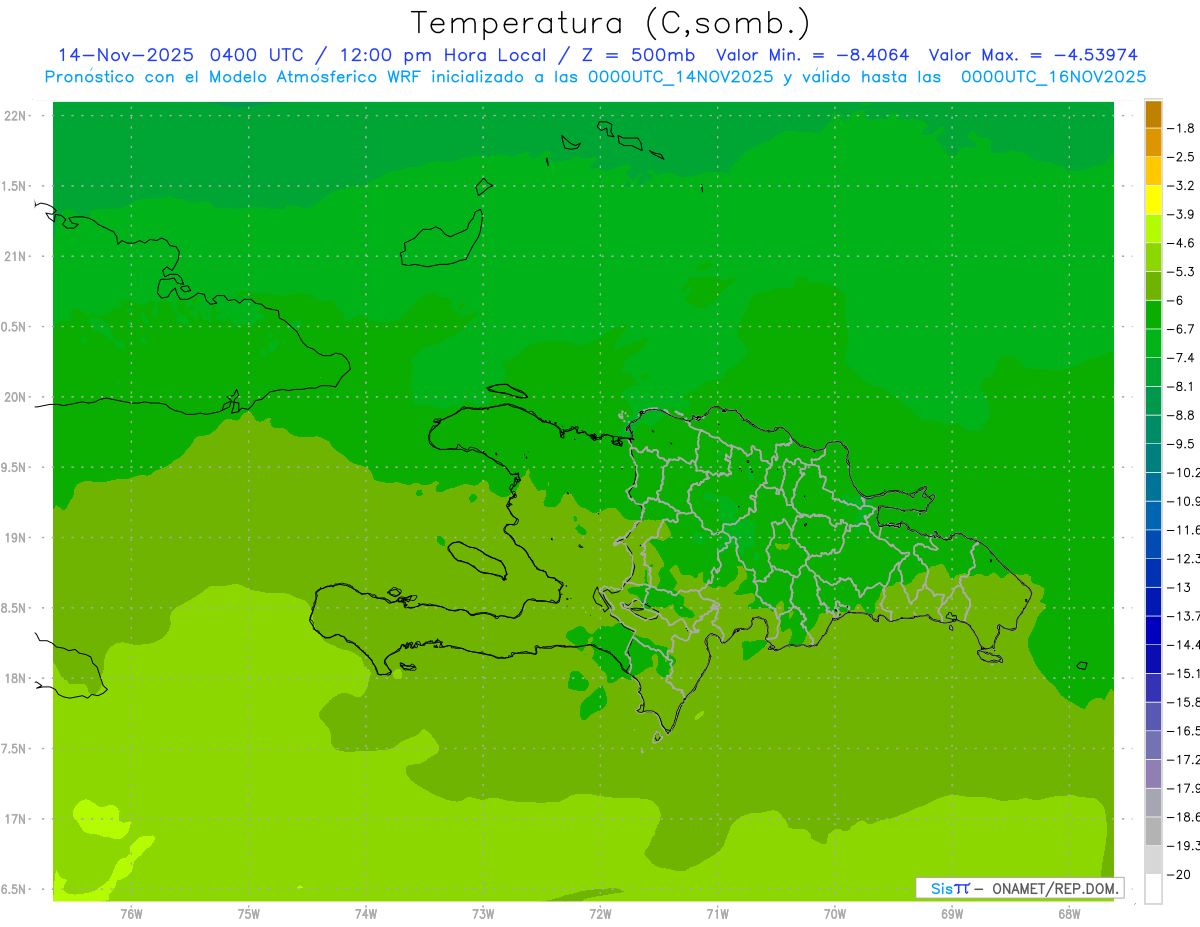Pick the dark blue swatch between -13.7 and -14.4
The width and height of the screenshot is (1200, 927).
coord(1153,630)
